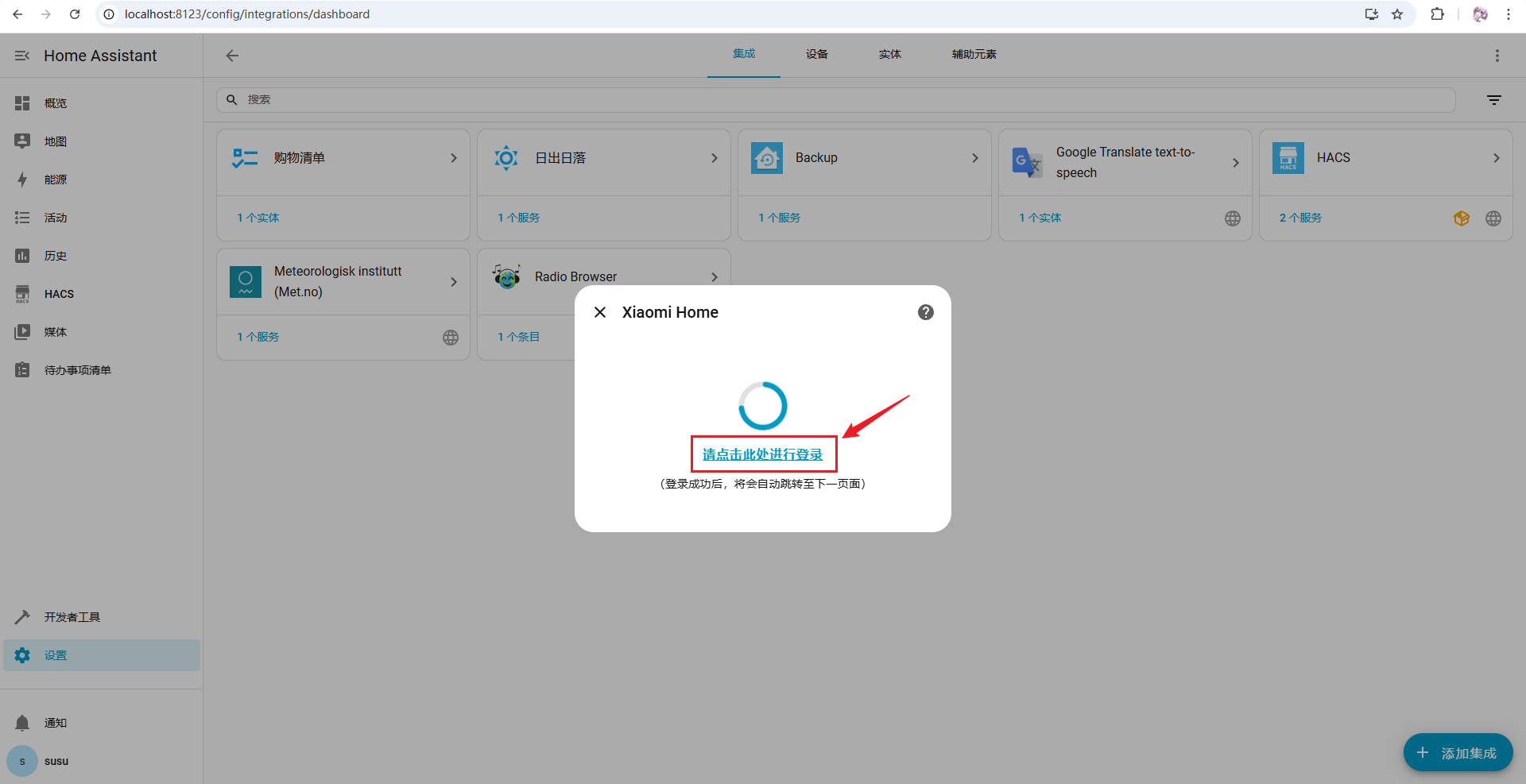Viewport: 1526px width, 784px height.
Task: Open the three-dot overflow menu in header
Action: tap(1497, 56)
